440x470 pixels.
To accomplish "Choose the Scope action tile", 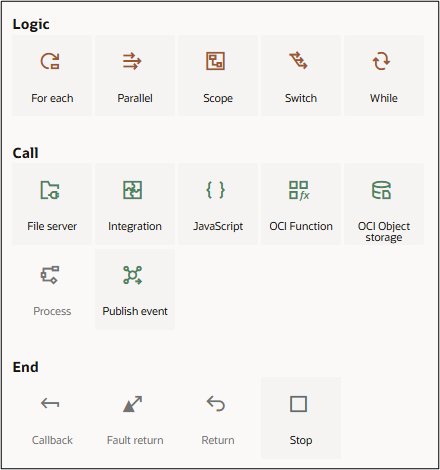I will [x=218, y=76].
